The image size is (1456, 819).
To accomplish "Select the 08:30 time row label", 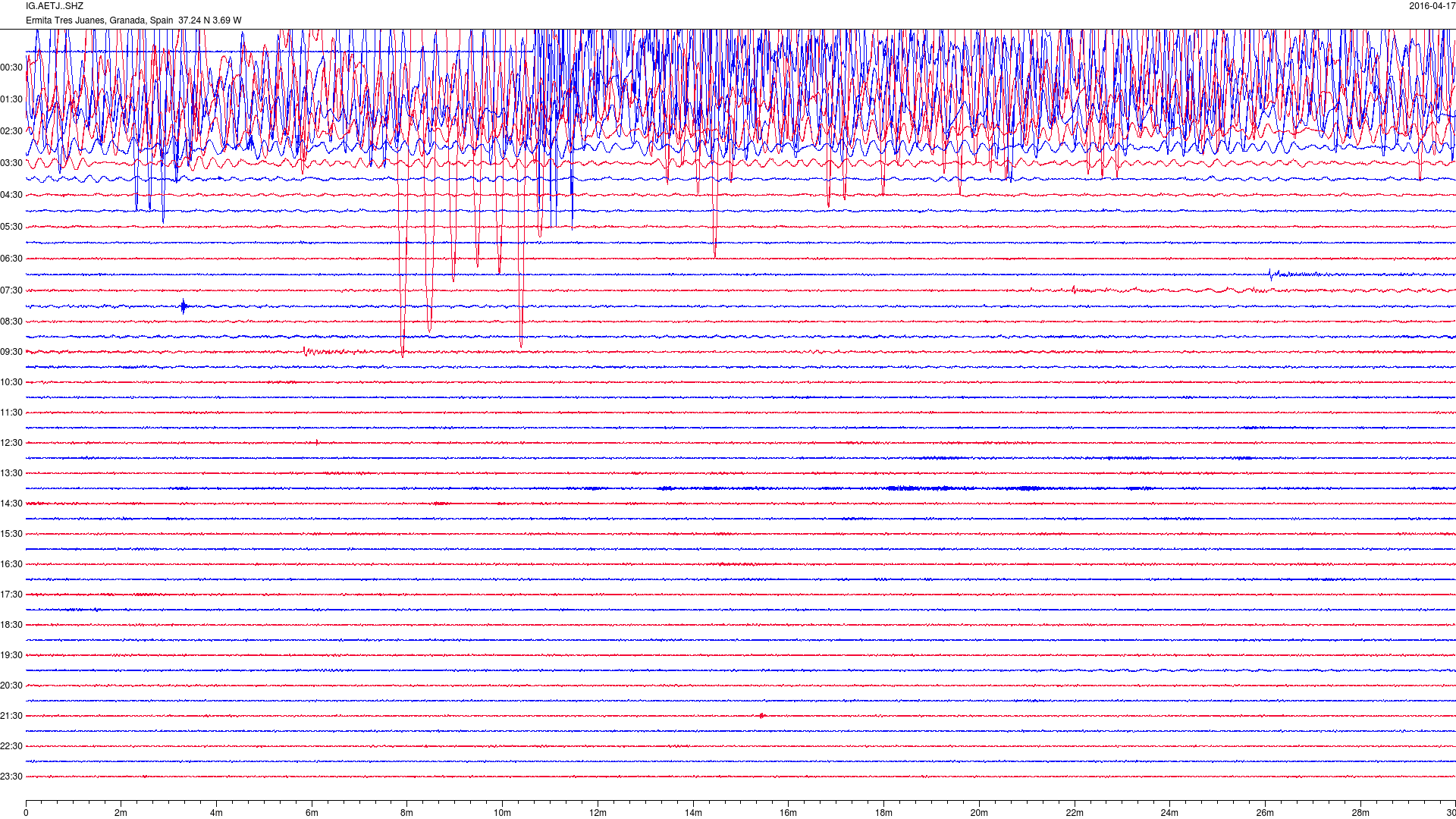I will tap(11, 322).
